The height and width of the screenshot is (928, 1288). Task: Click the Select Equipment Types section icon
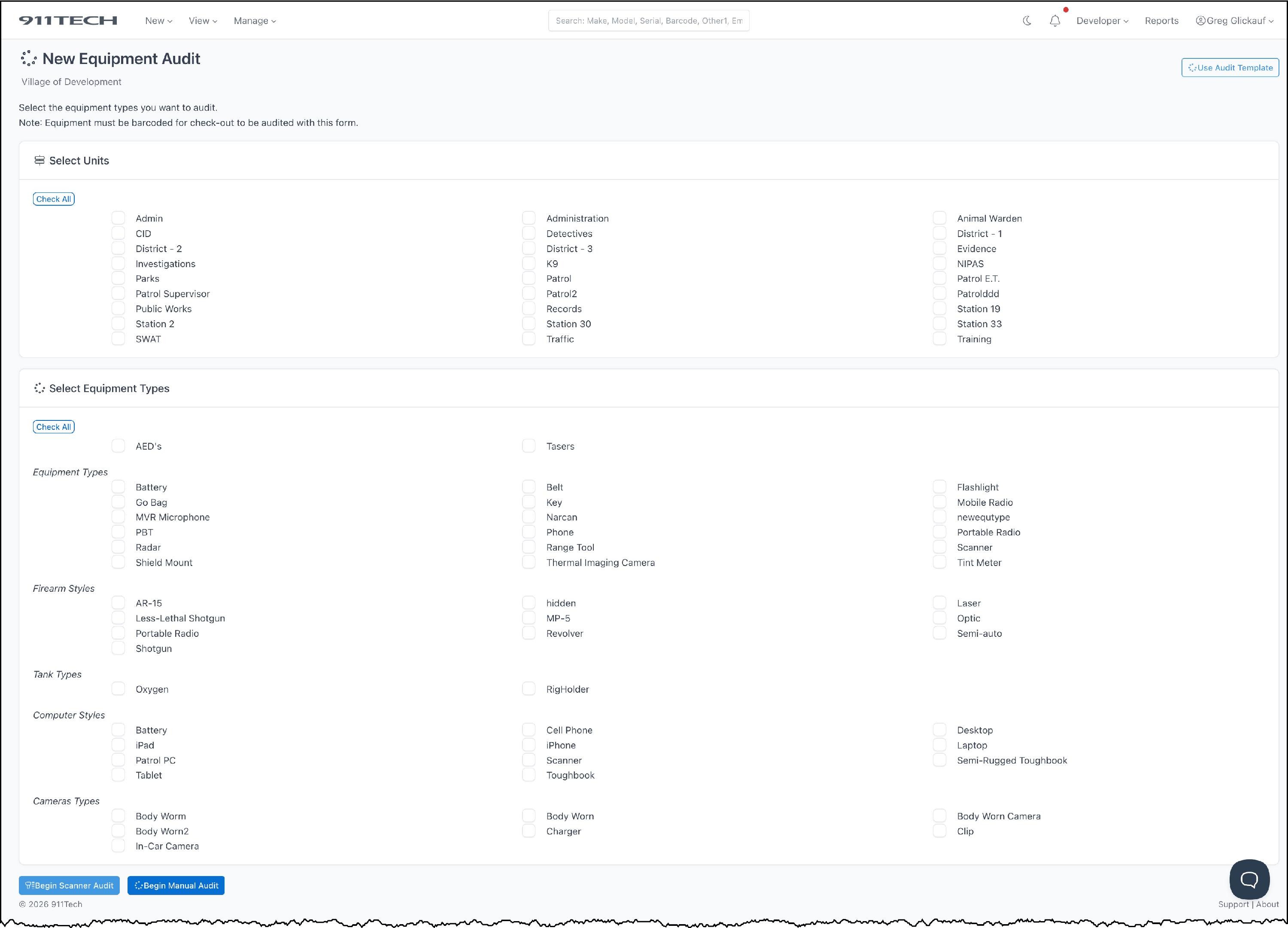tap(39, 389)
